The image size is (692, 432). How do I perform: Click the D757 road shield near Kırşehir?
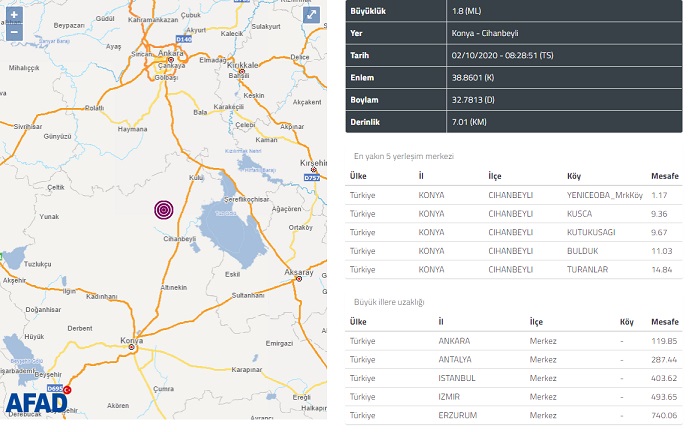click(x=310, y=177)
